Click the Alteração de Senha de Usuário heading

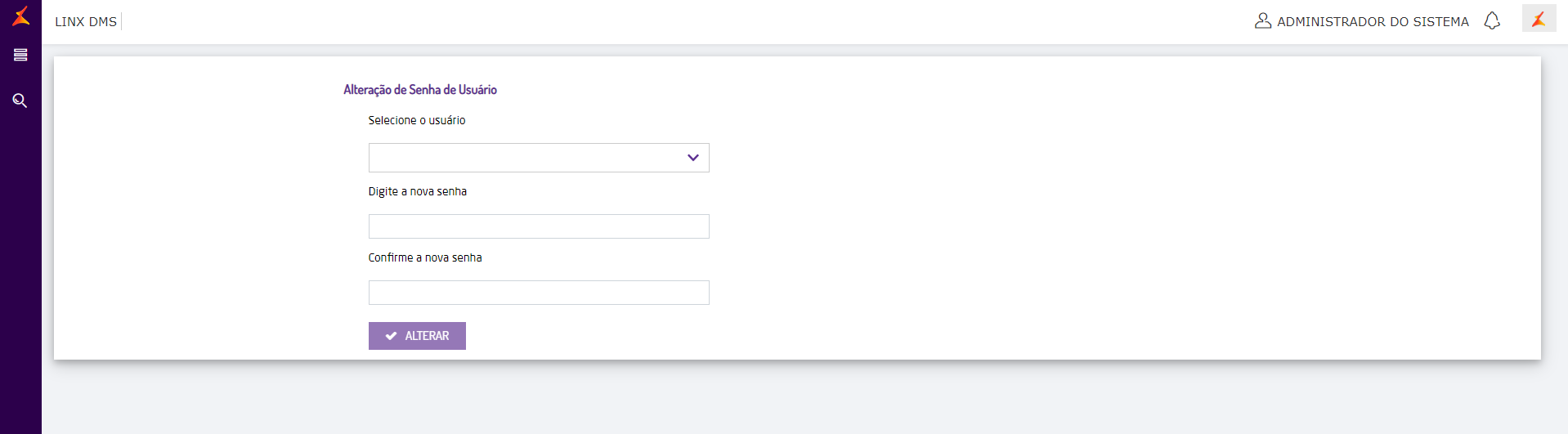click(420, 90)
